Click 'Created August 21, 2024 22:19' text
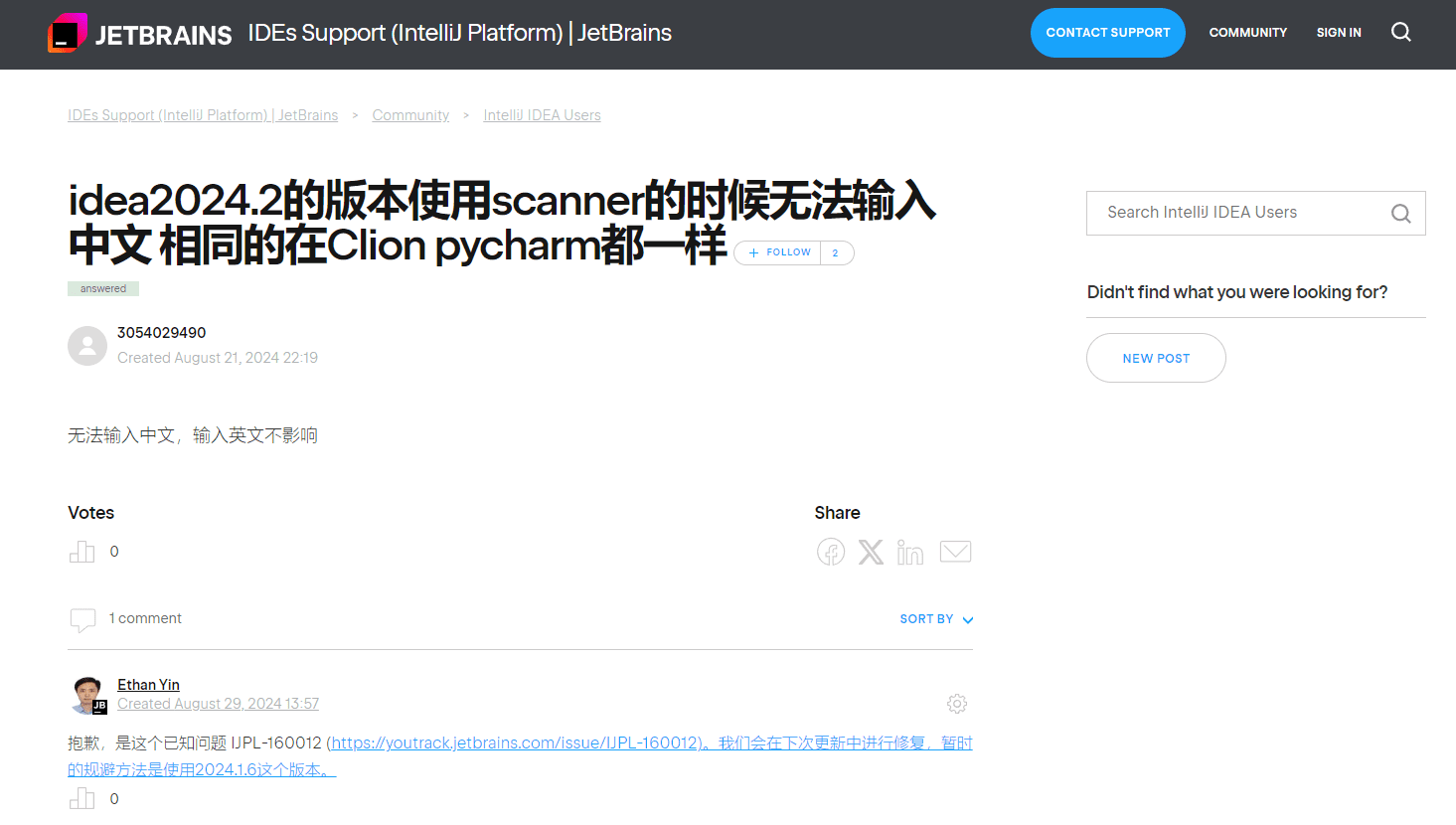This screenshot has width=1456, height=825. pyautogui.click(x=218, y=358)
